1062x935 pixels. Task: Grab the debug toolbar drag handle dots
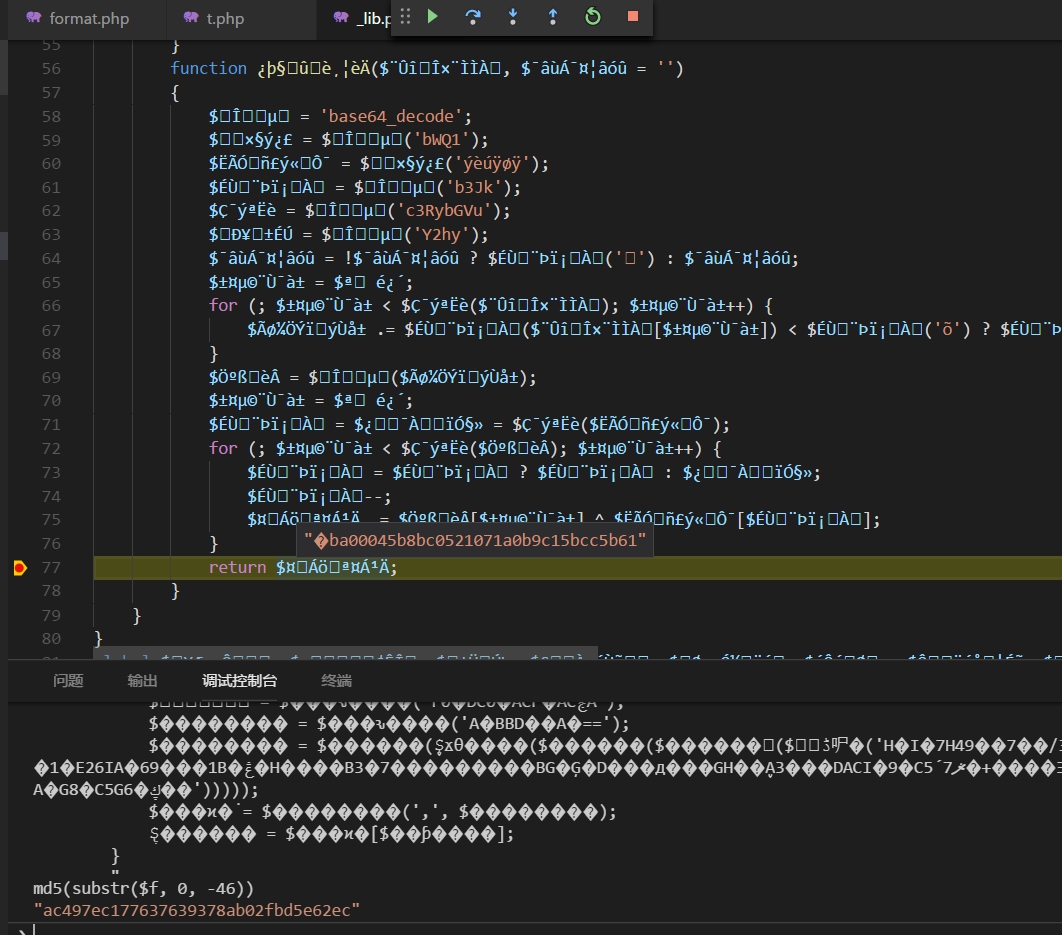click(x=405, y=16)
